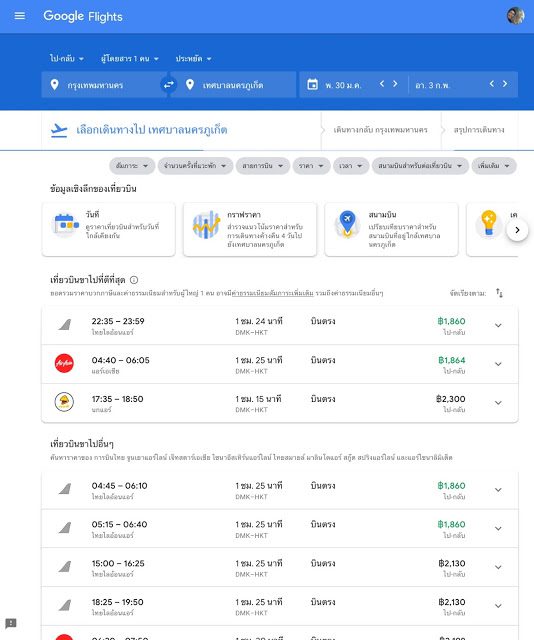Open the price graph insight card
The image size is (534, 640).
coord(250,229)
